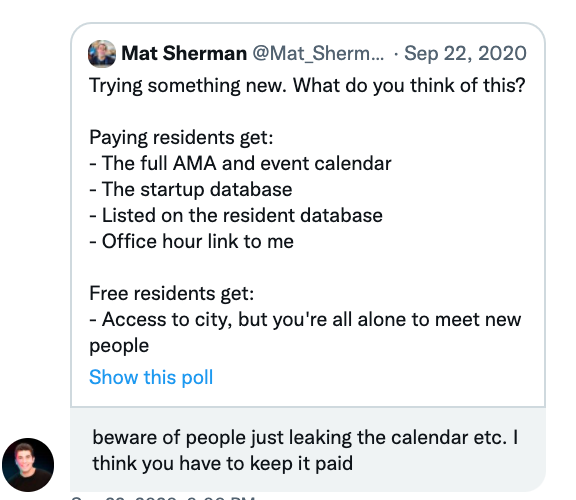Click the partially visible timestamp under the message
The image size is (576, 500).
163,497
